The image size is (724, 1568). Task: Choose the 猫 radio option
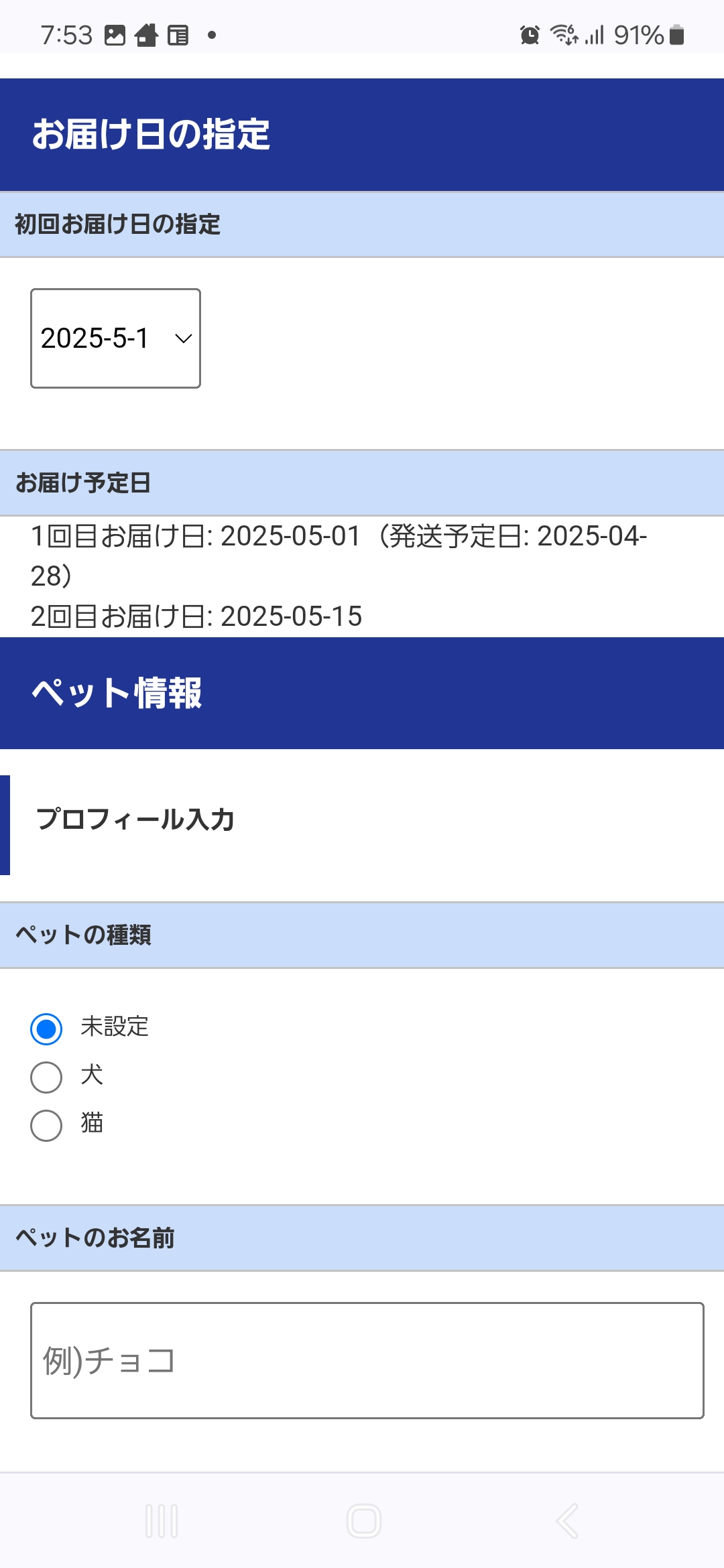tap(46, 1125)
